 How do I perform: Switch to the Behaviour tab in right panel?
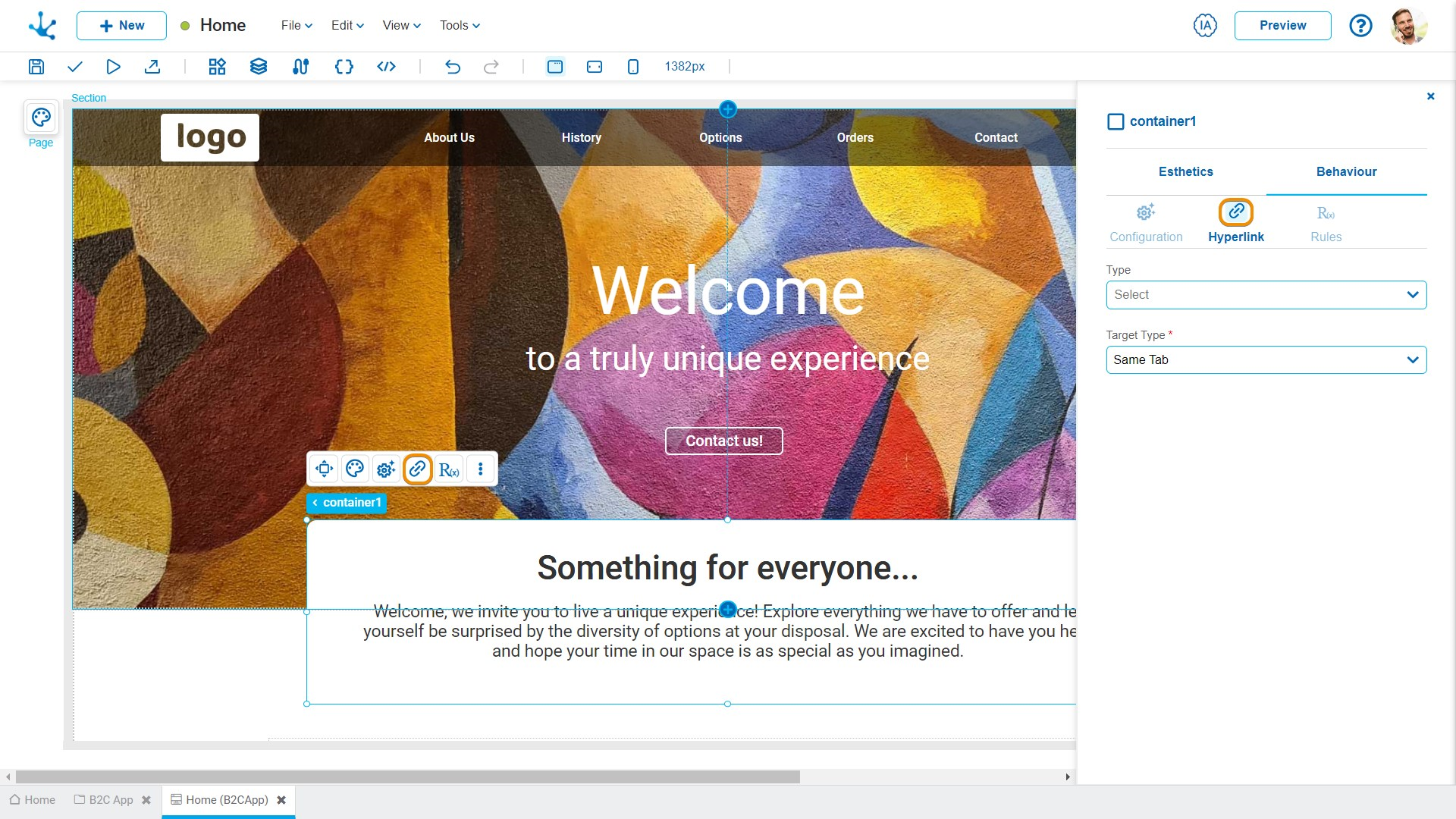tap(1345, 172)
